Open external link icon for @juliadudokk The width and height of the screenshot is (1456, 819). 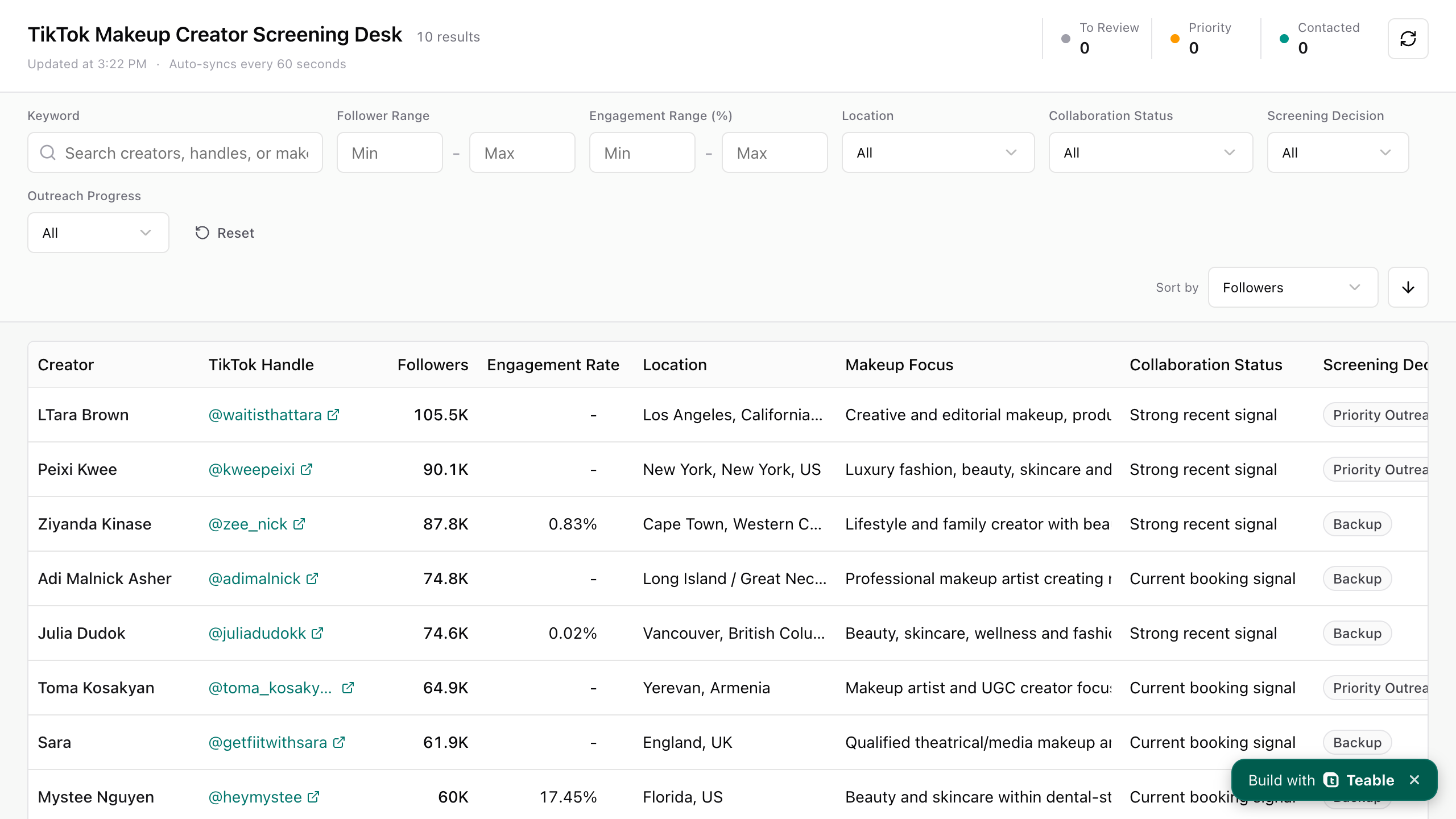[x=317, y=633]
